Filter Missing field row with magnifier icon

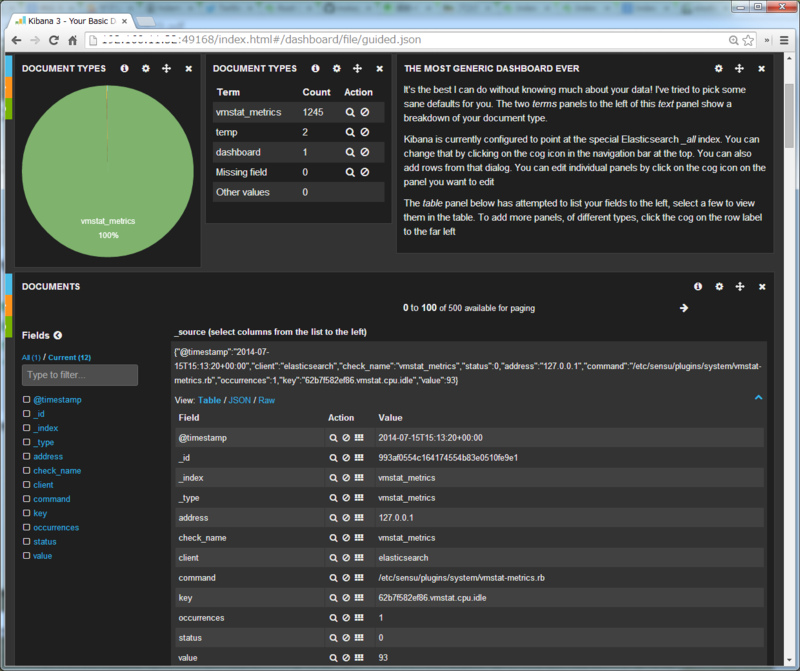[x=350, y=172]
